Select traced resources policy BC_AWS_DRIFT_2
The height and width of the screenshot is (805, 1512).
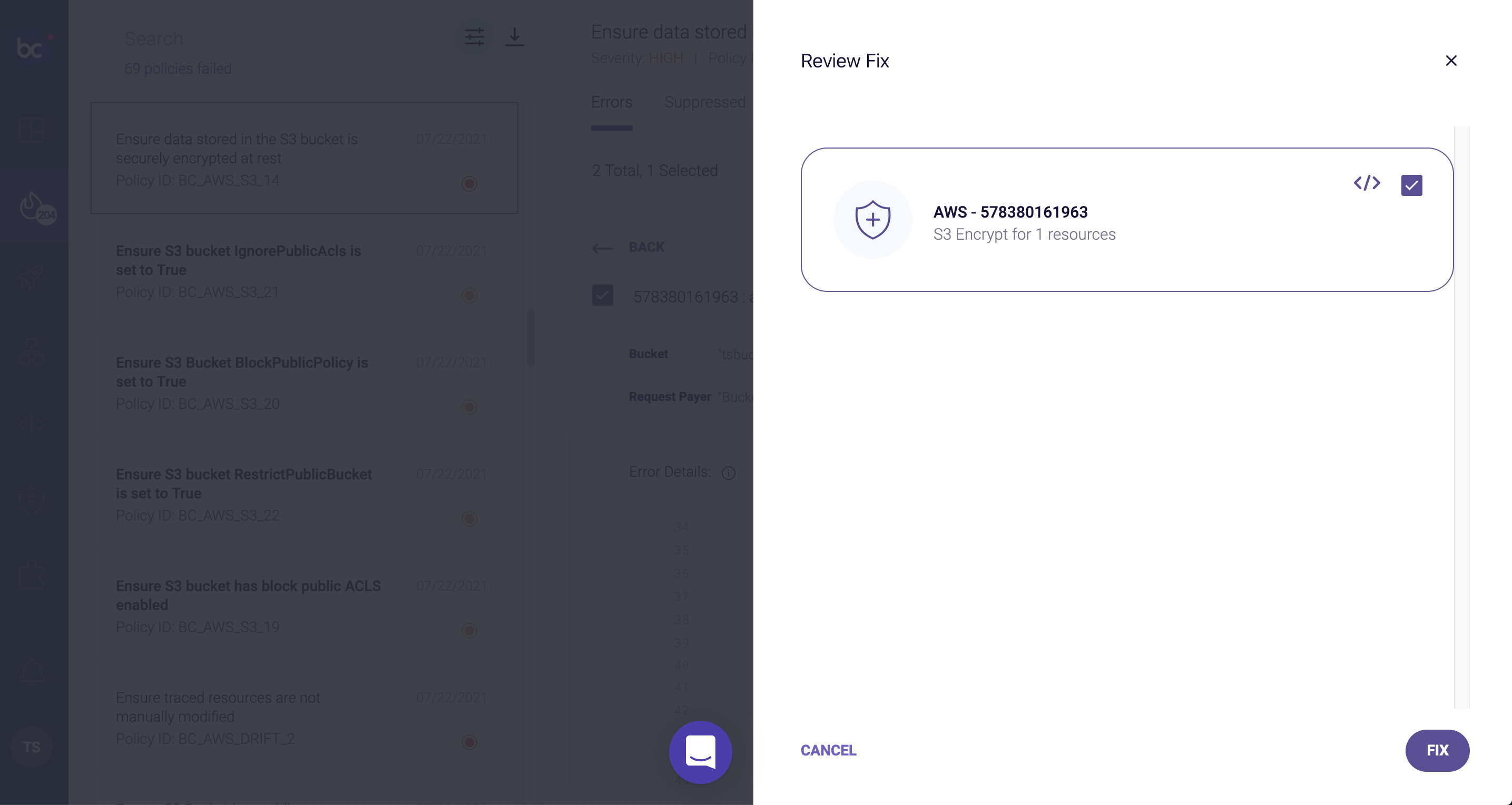click(304, 717)
